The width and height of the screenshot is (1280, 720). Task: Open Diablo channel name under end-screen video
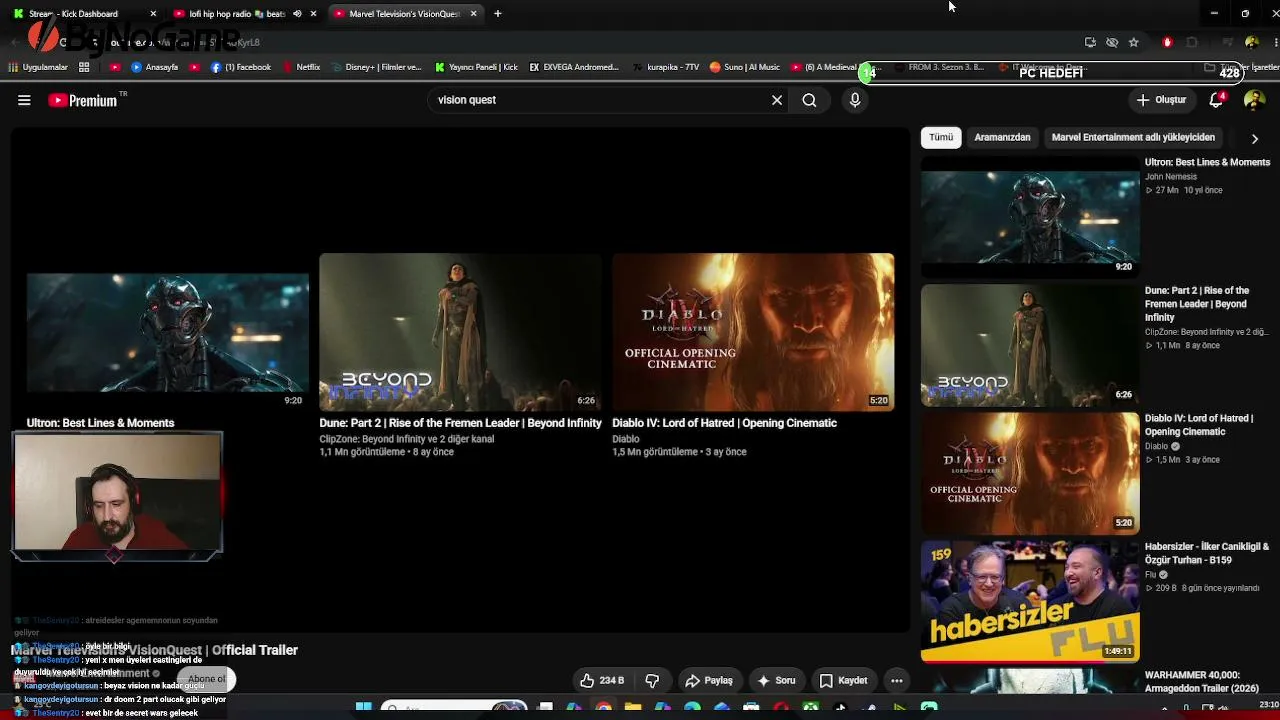point(626,439)
